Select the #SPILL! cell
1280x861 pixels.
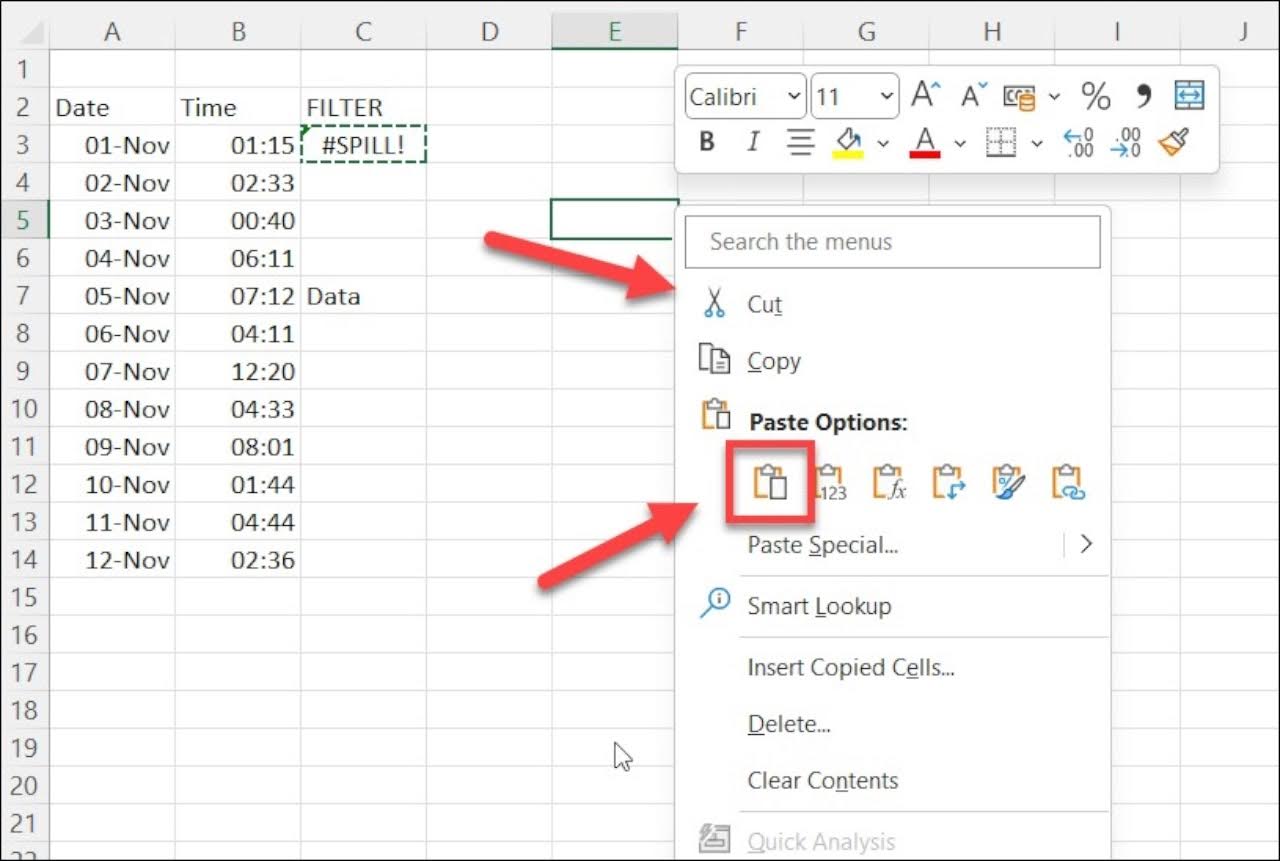[364, 145]
